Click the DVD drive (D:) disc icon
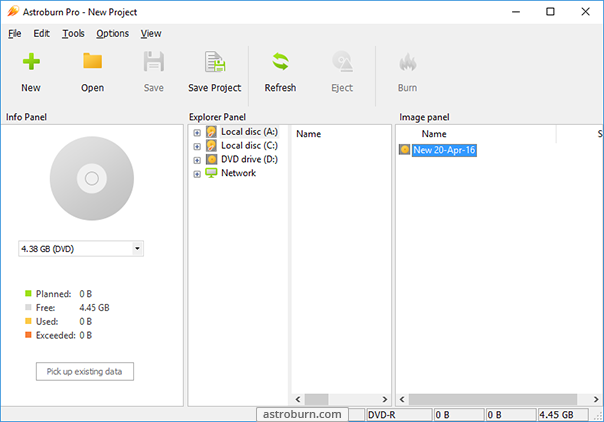The height and width of the screenshot is (422, 604). coord(211,159)
